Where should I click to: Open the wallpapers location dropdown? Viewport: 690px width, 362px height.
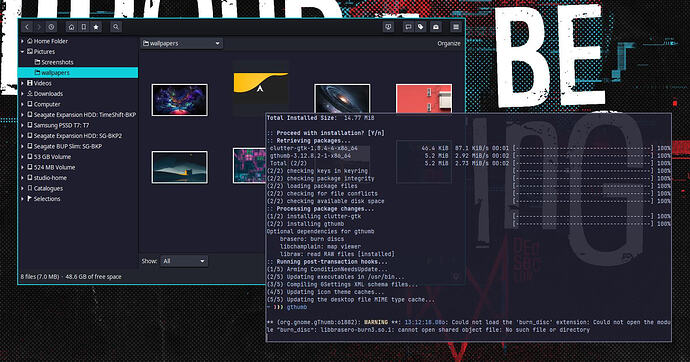tap(182, 43)
